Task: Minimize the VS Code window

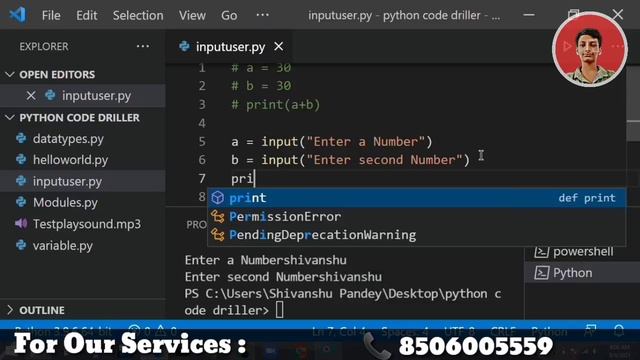Action: [529, 15]
